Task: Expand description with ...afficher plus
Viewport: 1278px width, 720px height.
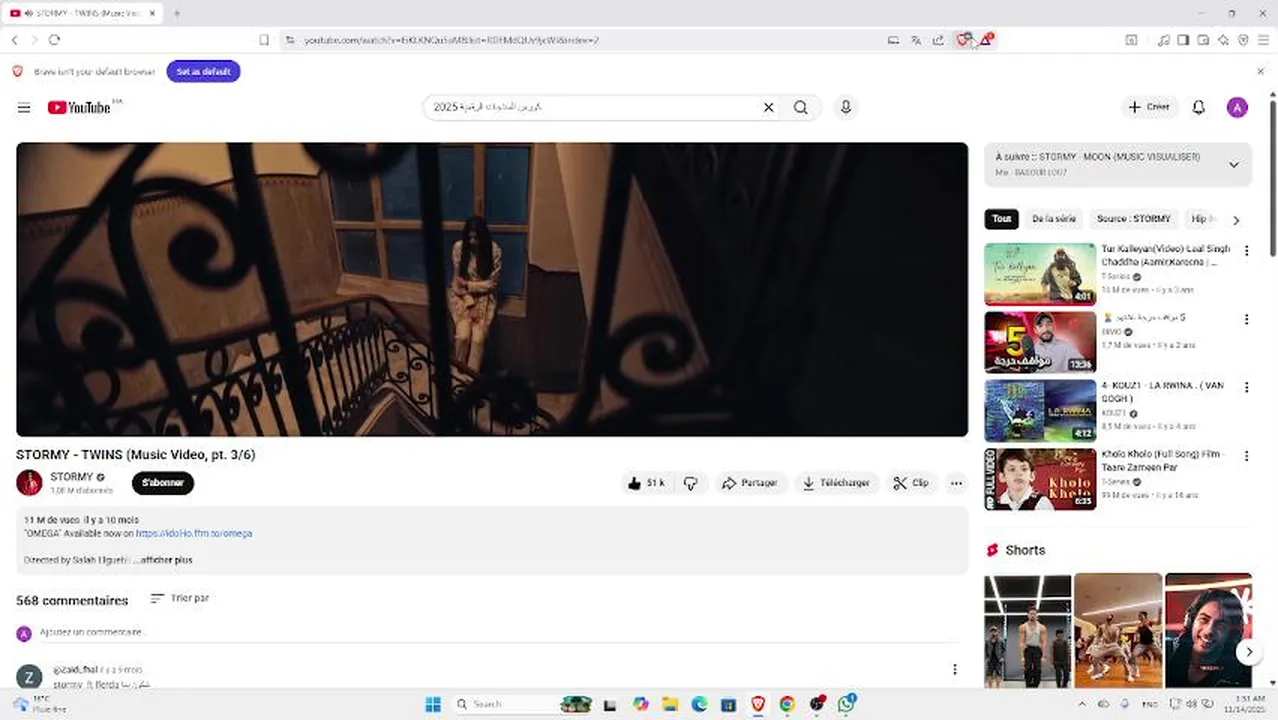Action: 163,560
